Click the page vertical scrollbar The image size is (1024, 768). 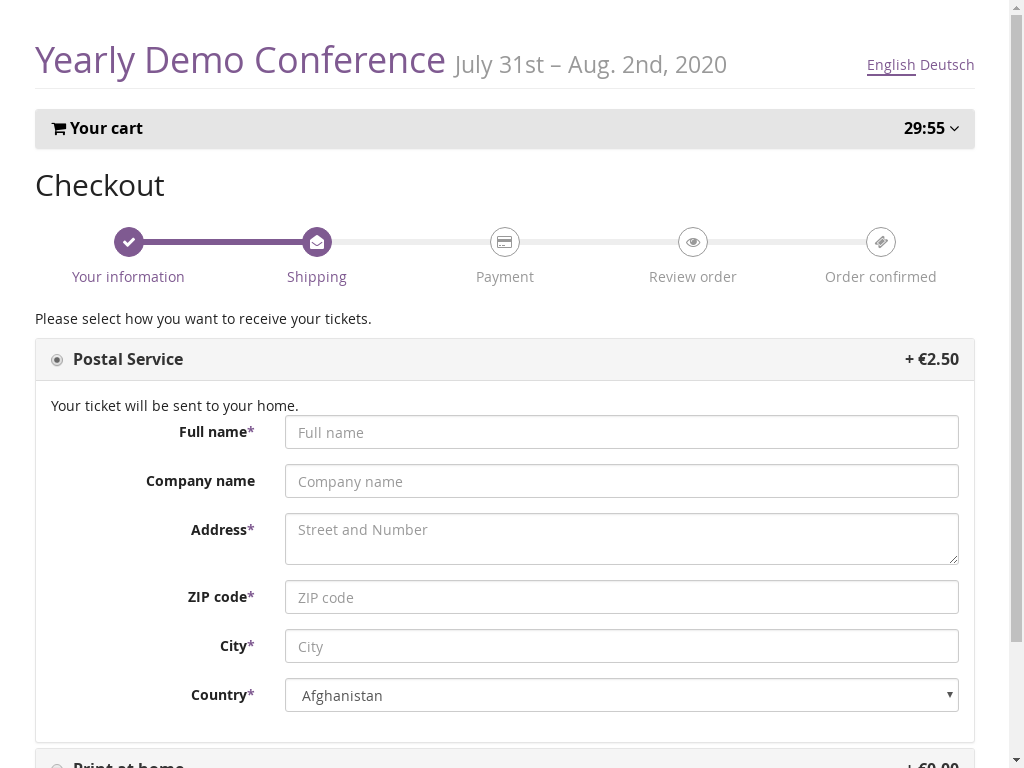1016,400
